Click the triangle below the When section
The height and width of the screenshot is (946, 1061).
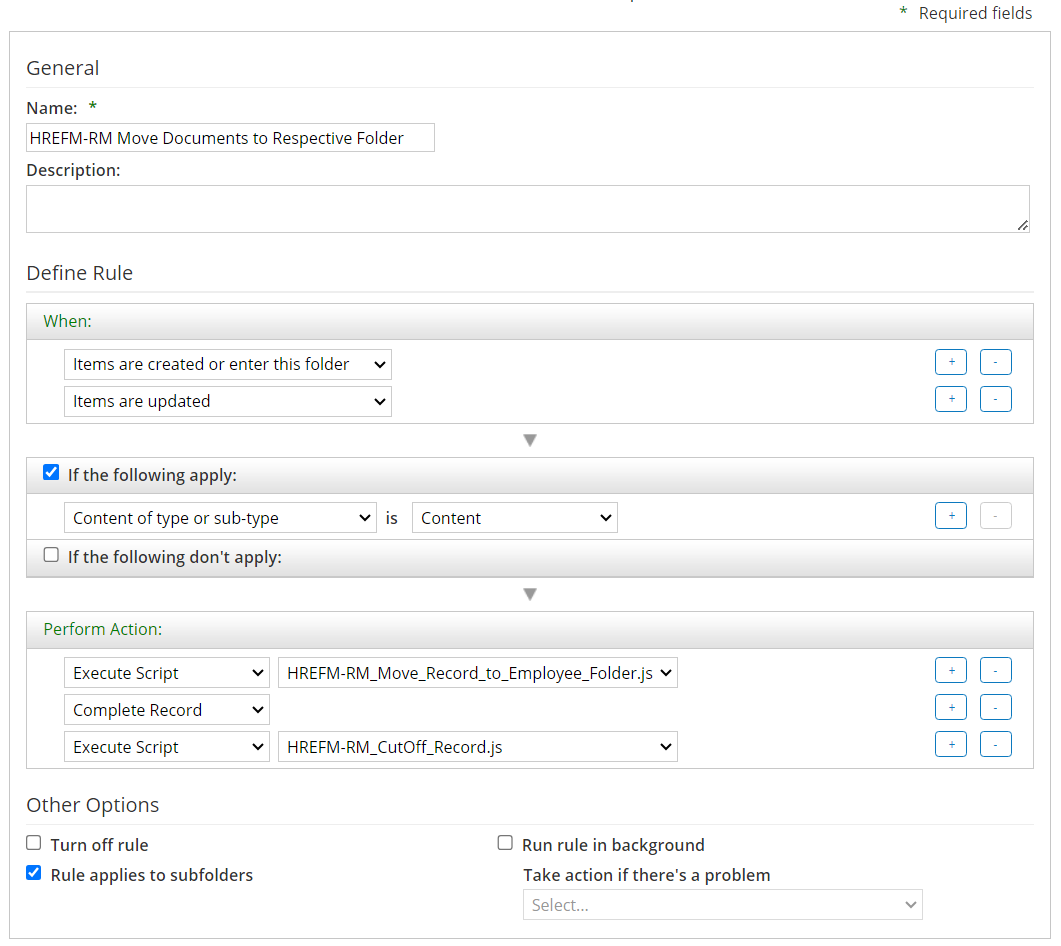(x=530, y=439)
